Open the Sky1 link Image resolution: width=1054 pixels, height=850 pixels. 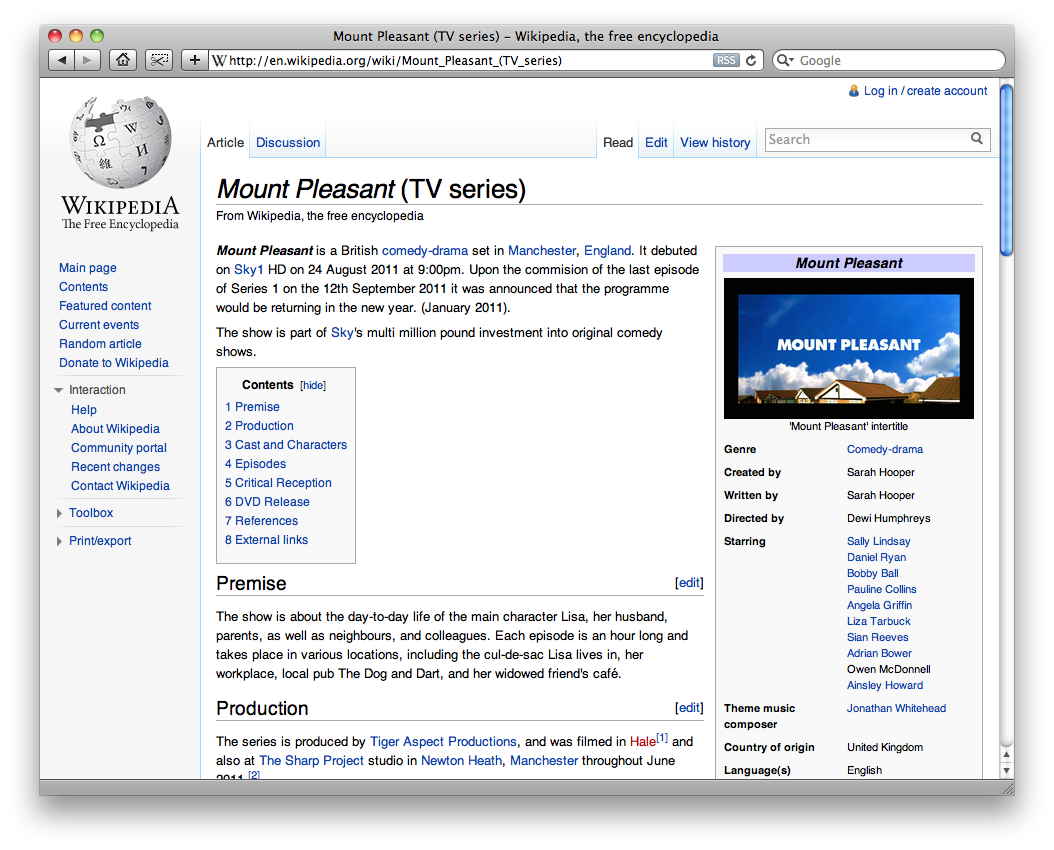tap(248, 270)
